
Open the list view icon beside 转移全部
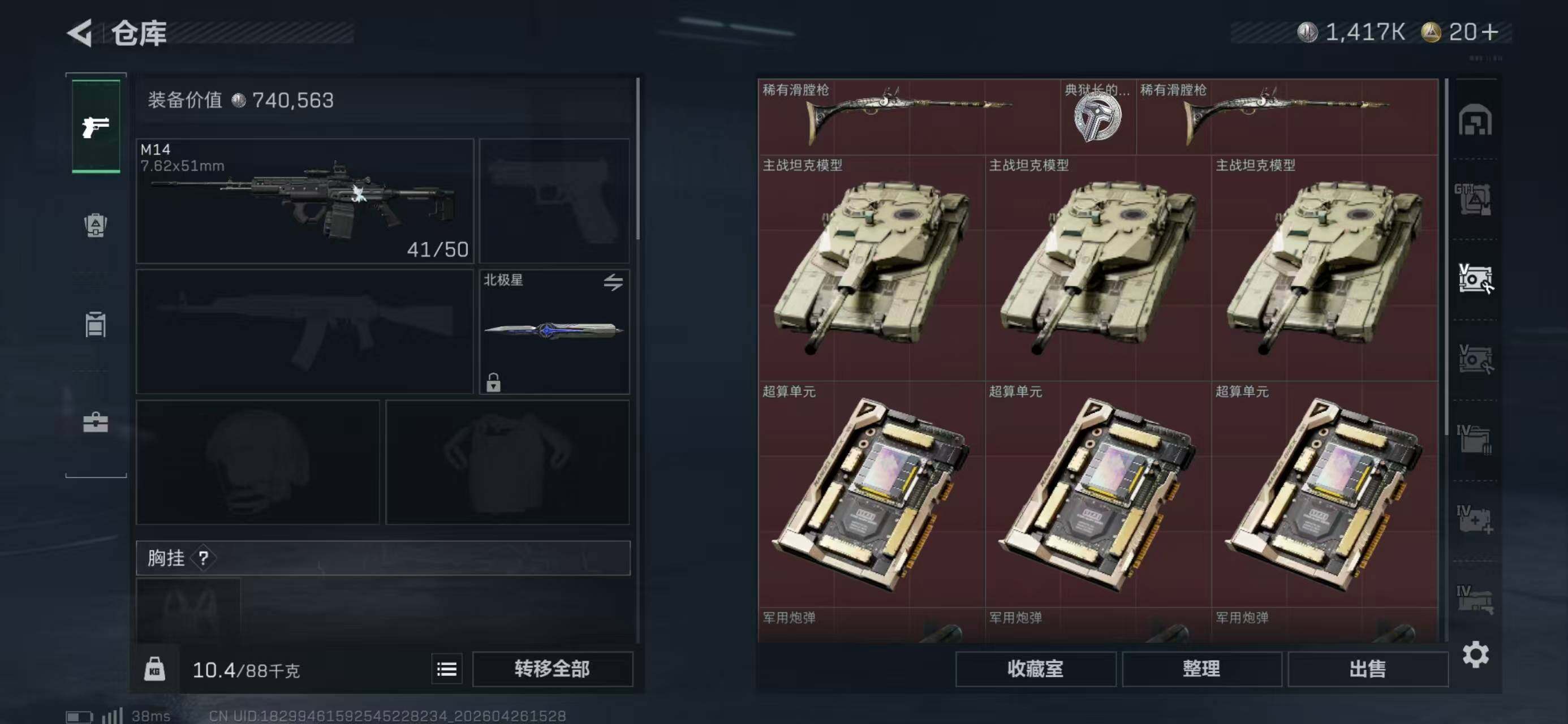[x=447, y=669]
